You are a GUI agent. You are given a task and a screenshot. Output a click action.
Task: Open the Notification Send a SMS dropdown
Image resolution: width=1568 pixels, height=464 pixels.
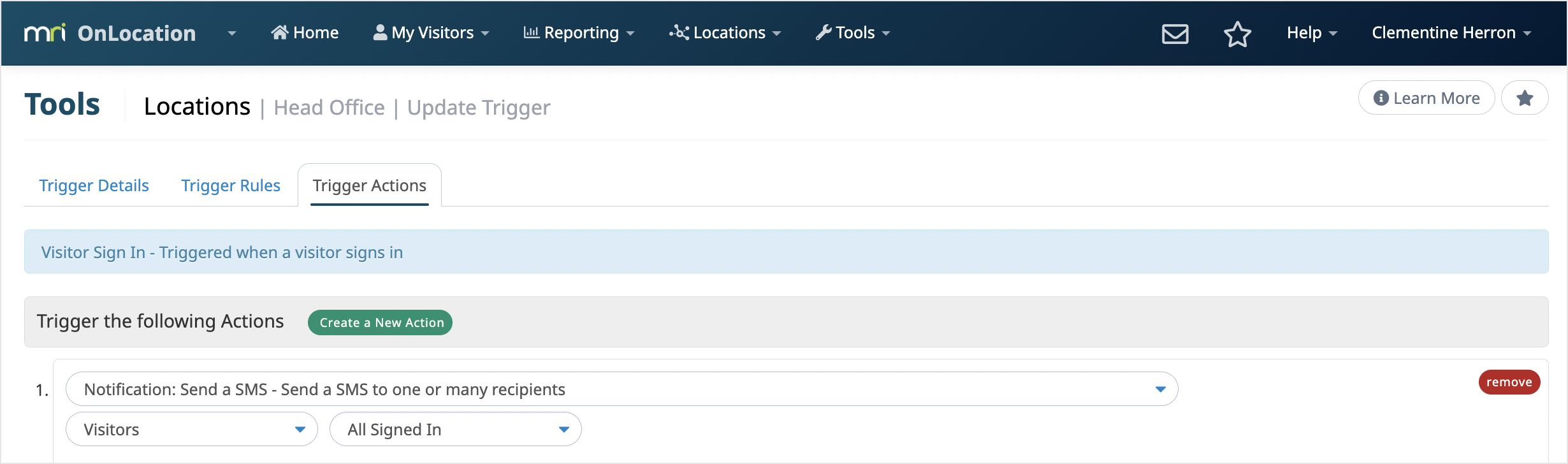point(621,389)
